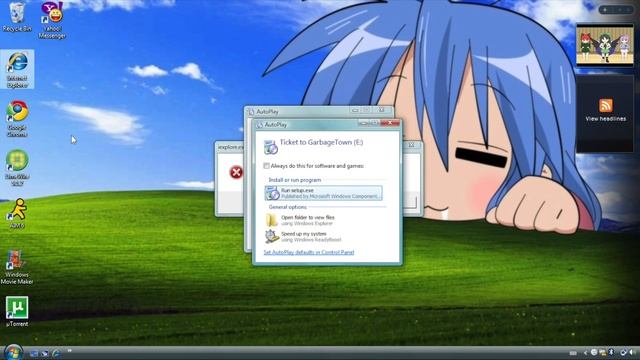Close the front AutoPlay dialog

pos(390,123)
